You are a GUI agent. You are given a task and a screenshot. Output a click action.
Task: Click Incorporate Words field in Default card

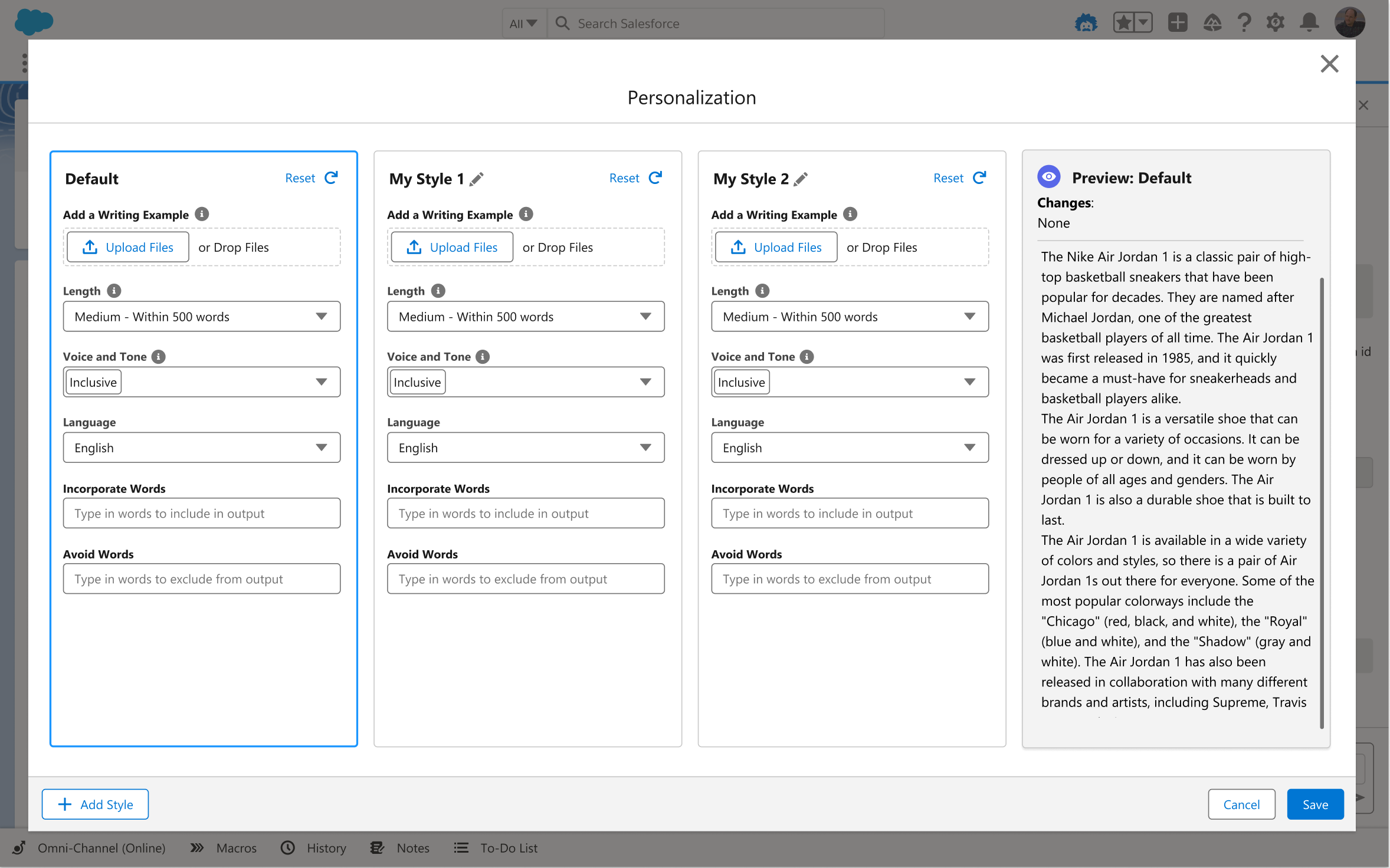point(202,513)
